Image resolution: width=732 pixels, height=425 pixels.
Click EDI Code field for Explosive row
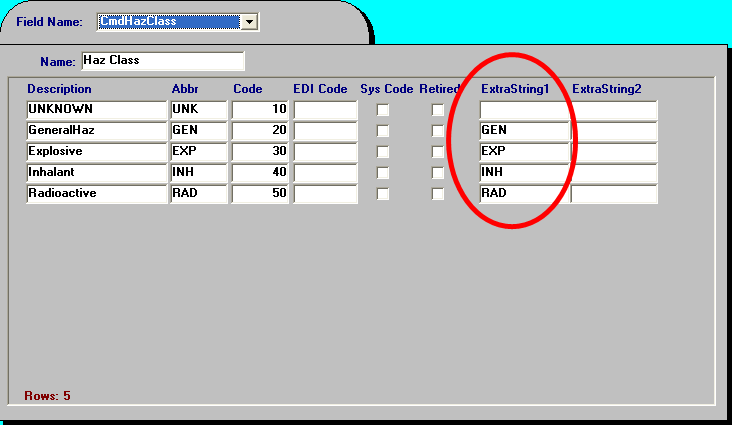coord(325,152)
